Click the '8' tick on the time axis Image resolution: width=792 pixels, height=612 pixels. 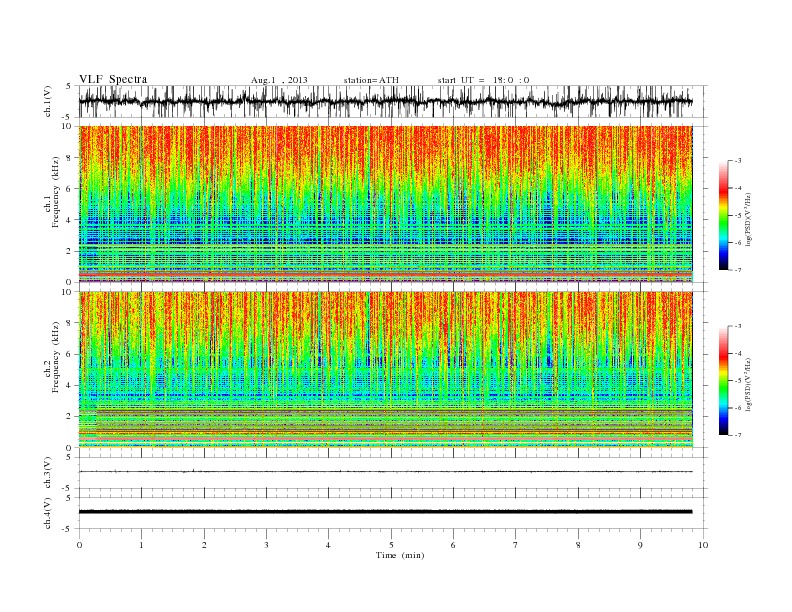(x=578, y=545)
